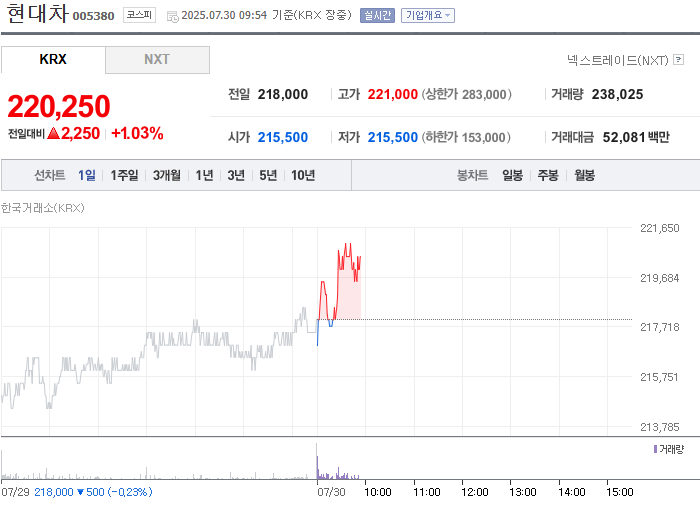Select the 3년 line chart period

coord(236,175)
